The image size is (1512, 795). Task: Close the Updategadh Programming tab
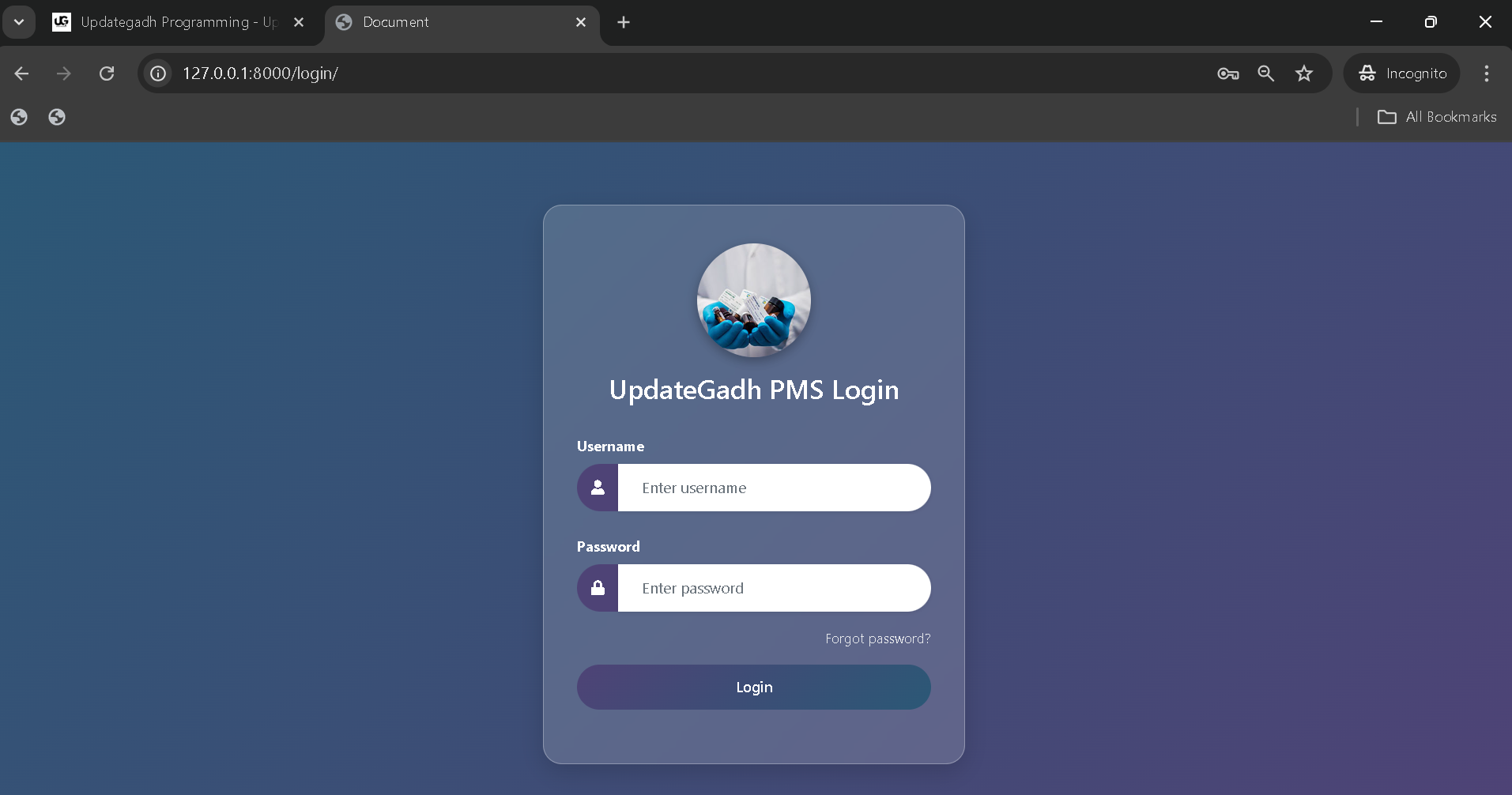click(x=299, y=22)
